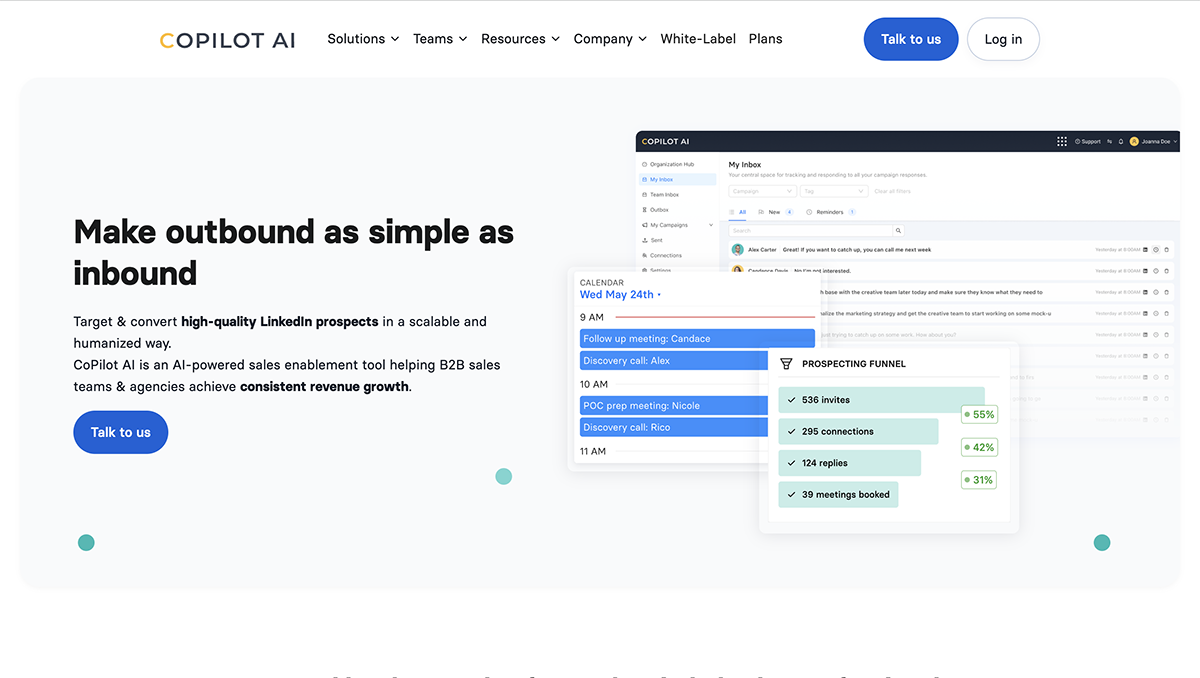
Task: Click the checkmark beside 536 invites
Action: pyautogui.click(x=791, y=400)
